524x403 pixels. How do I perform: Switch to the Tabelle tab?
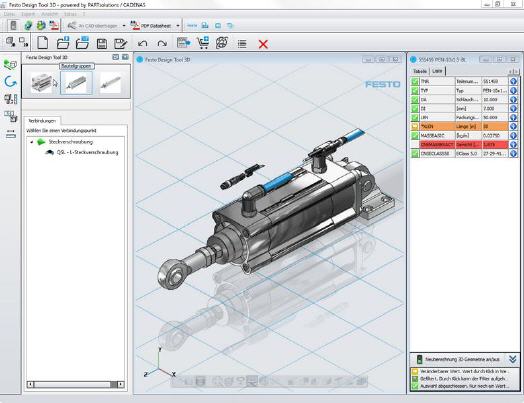pyautogui.click(x=420, y=71)
